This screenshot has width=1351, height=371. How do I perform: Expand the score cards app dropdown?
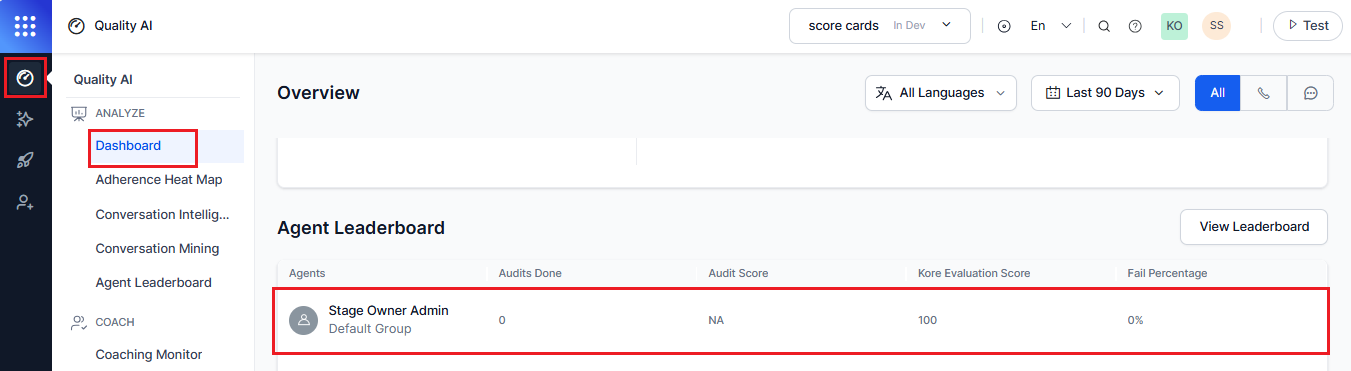pyautogui.click(x=880, y=26)
